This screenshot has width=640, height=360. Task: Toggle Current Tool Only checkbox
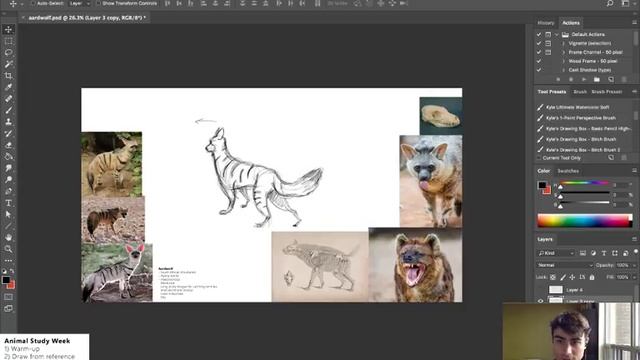[x=539, y=158]
